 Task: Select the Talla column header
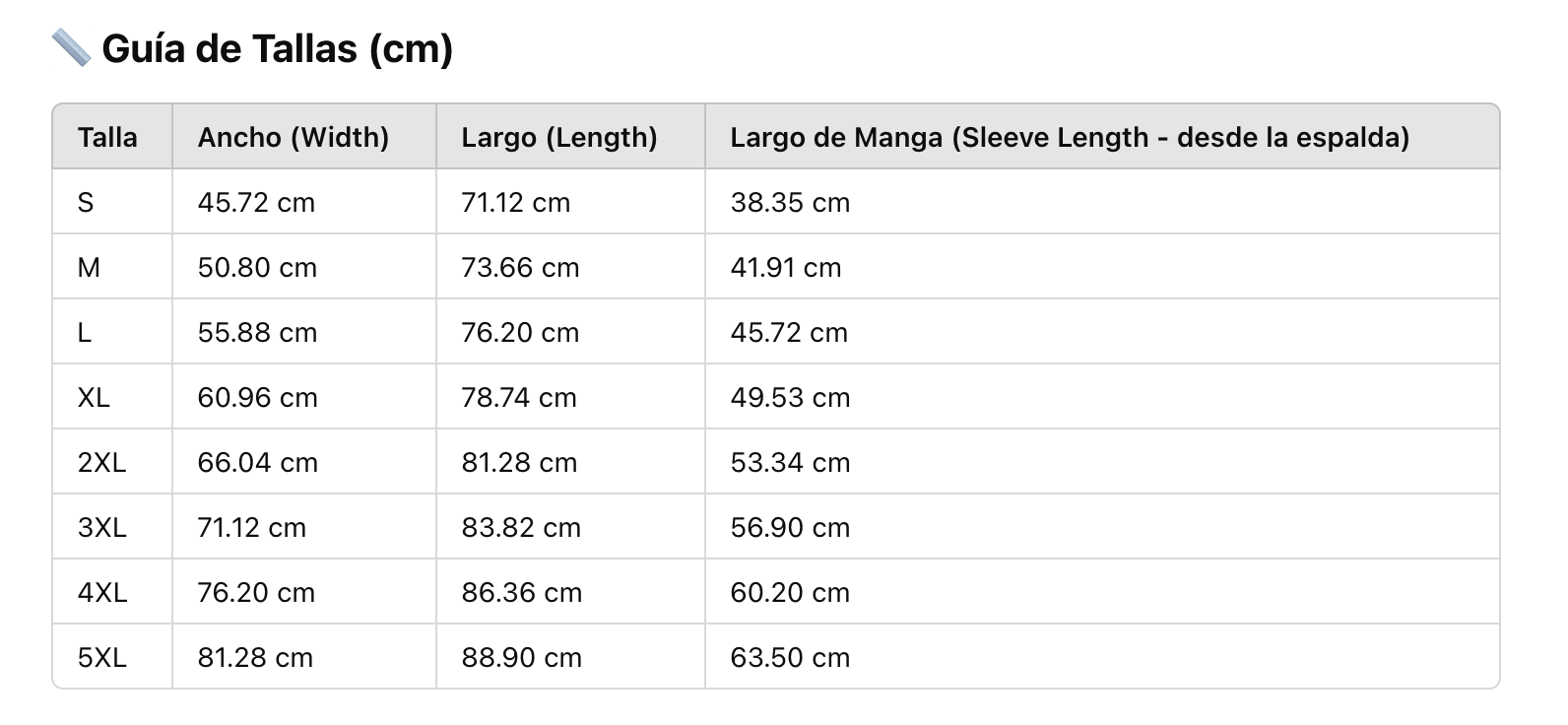pyautogui.click(x=107, y=137)
